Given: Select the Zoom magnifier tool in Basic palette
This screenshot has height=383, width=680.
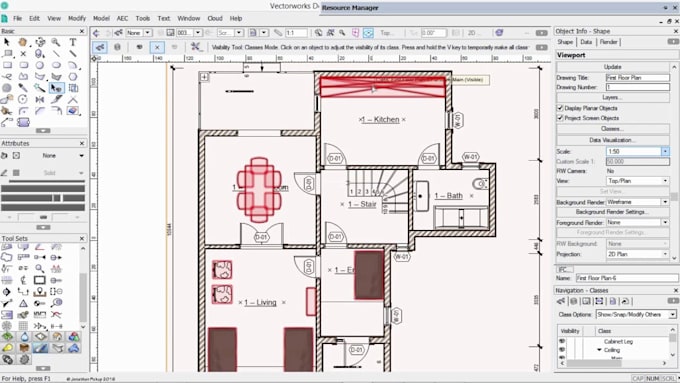Looking at the screenshot, I should click(56, 42).
